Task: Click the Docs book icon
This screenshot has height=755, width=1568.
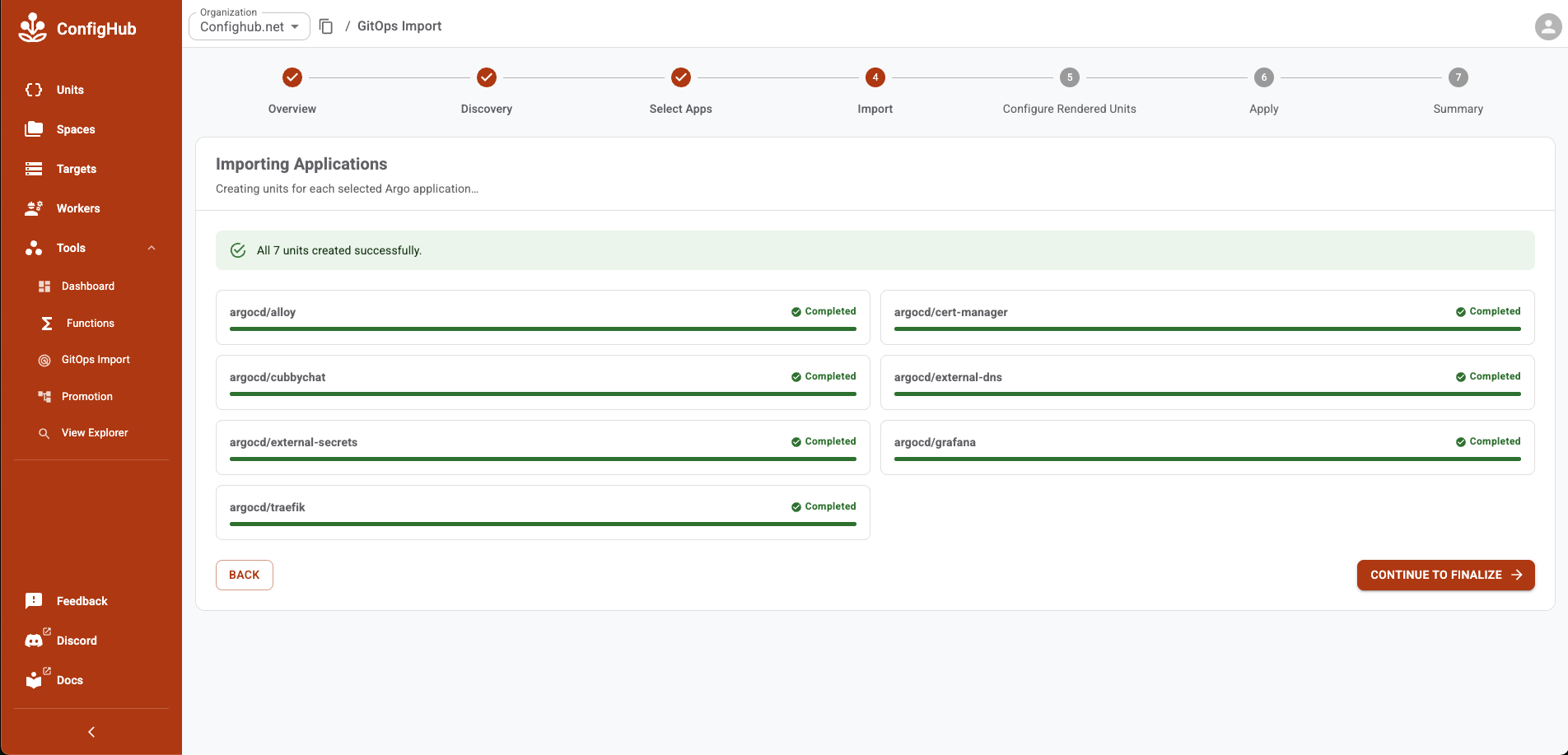Action: (34, 680)
